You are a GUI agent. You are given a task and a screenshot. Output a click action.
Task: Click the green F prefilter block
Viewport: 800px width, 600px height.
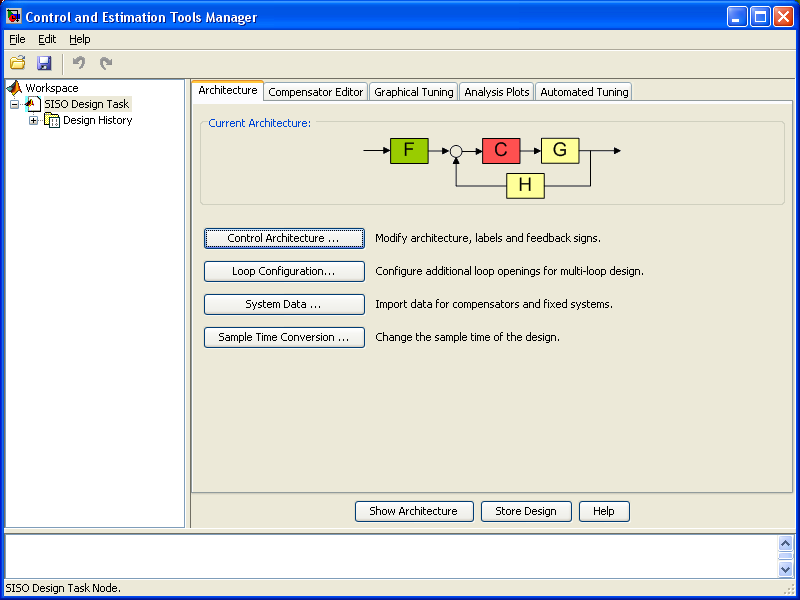pyautogui.click(x=409, y=151)
